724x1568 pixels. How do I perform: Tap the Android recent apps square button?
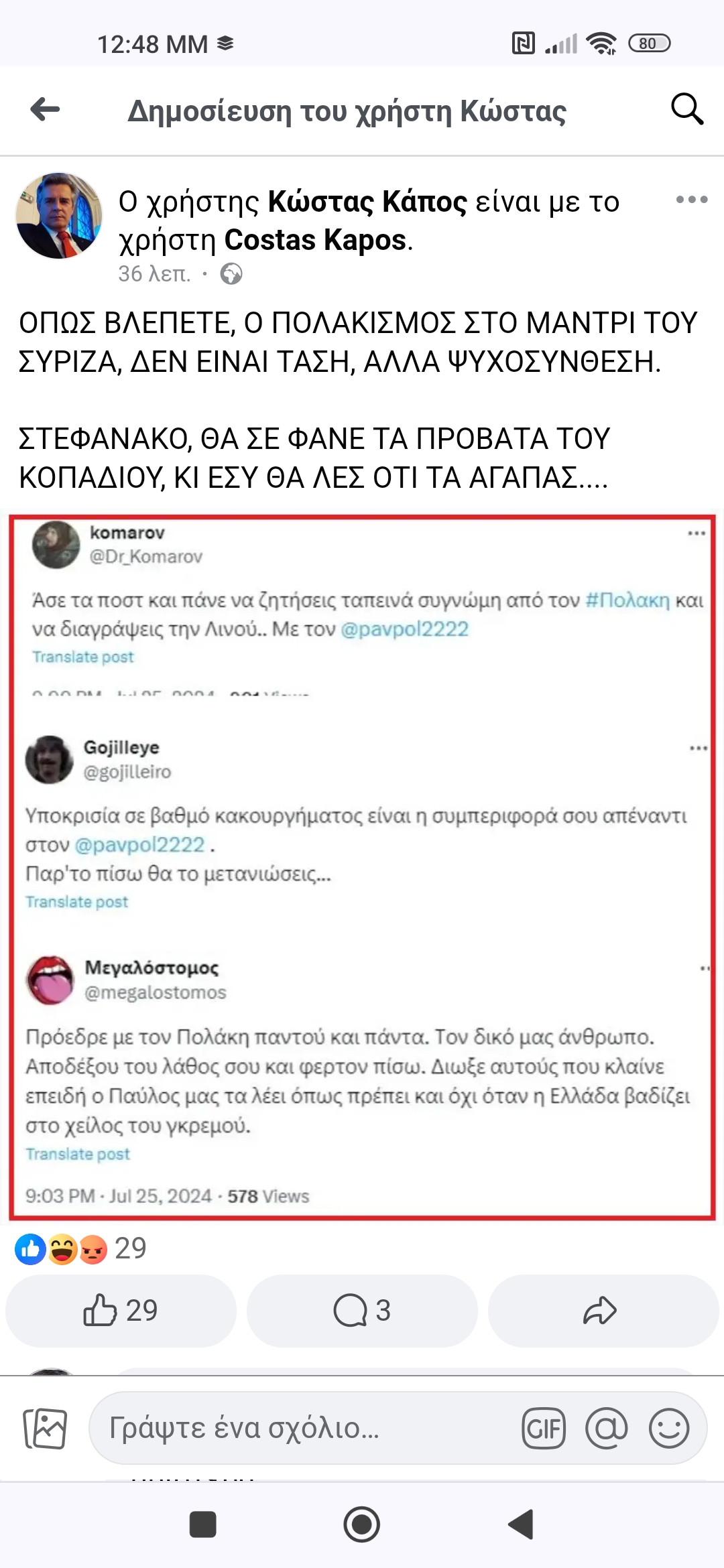202,1524
